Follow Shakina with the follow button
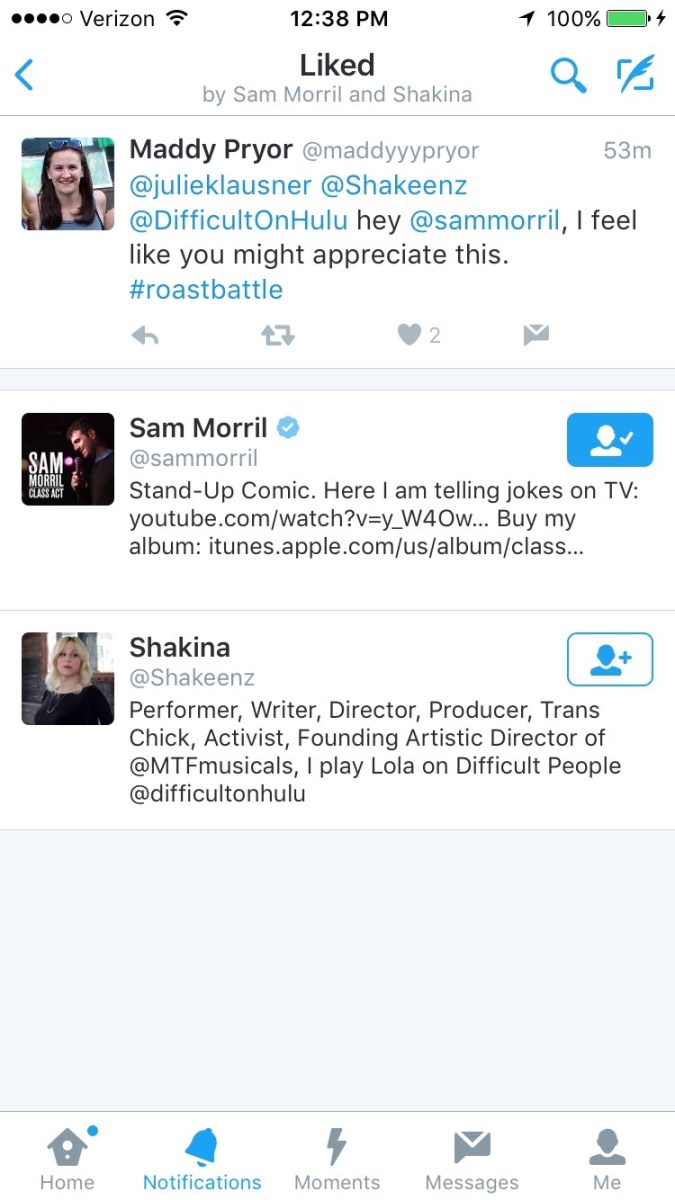The height and width of the screenshot is (1200, 675). tap(609, 659)
